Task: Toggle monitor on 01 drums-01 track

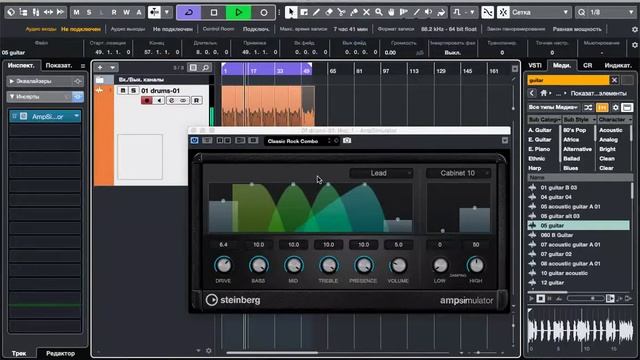Action: pos(159,100)
